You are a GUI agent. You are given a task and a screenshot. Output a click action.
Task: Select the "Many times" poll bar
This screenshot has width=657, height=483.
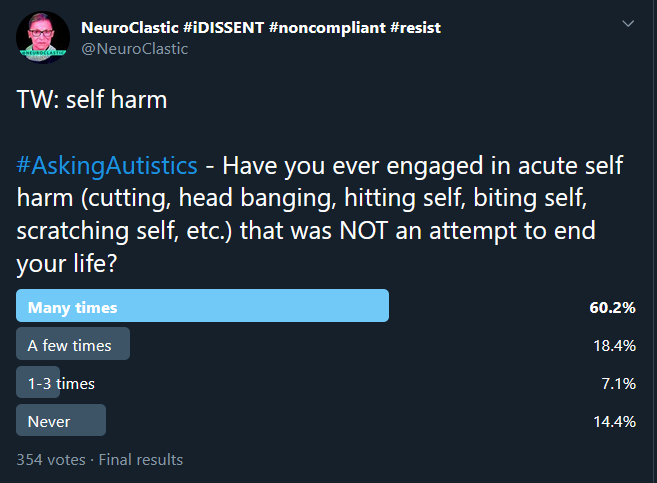click(x=202, y=307)
